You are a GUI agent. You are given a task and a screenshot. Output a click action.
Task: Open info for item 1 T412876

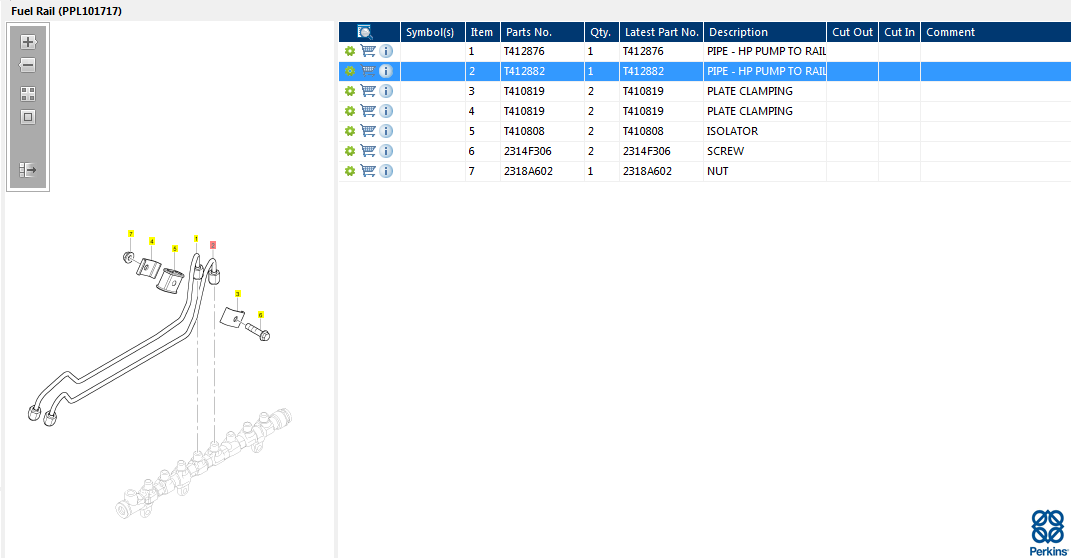(x=386, y=51)
